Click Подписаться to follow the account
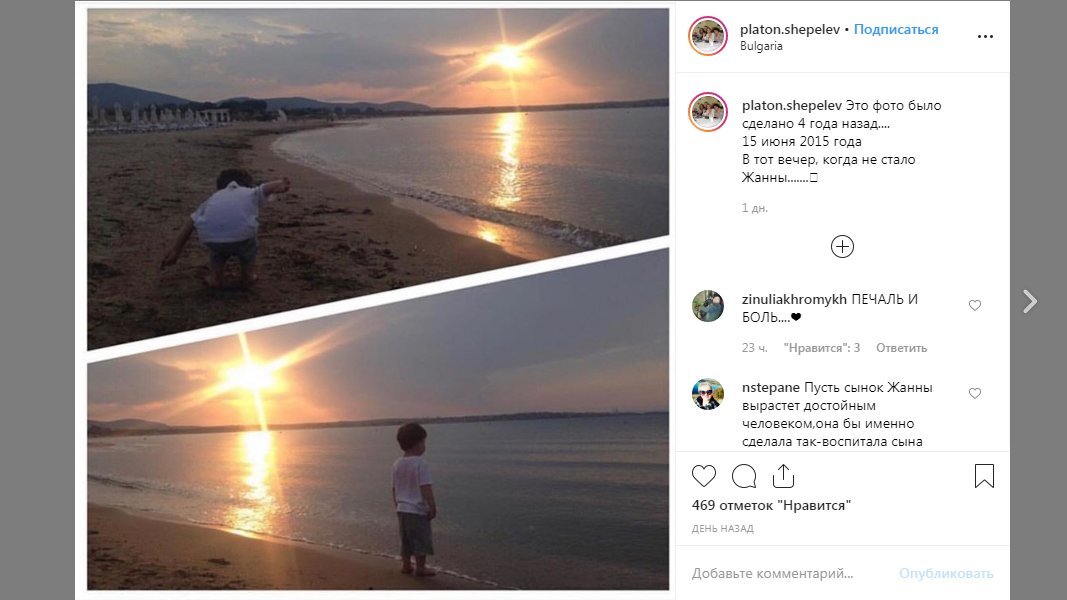The height and width of the screenshot is (600, 1067). 895,29
